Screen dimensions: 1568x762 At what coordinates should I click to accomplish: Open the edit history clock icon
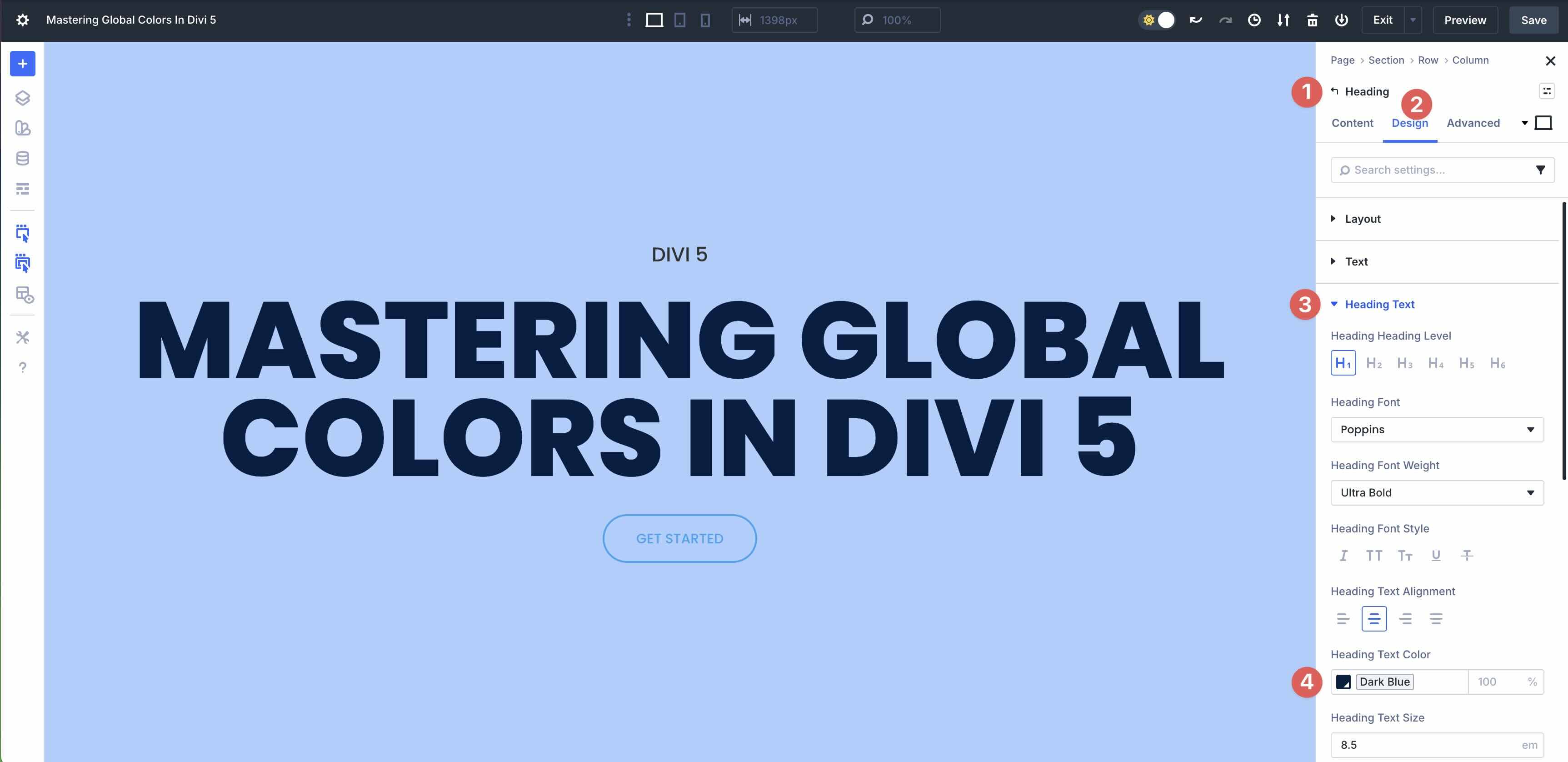point(1254,20)
